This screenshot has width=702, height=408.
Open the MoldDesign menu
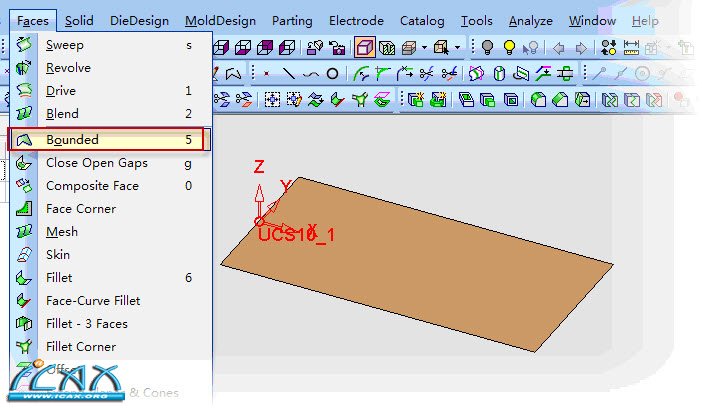pyautogui.click(x=220, y=21)
